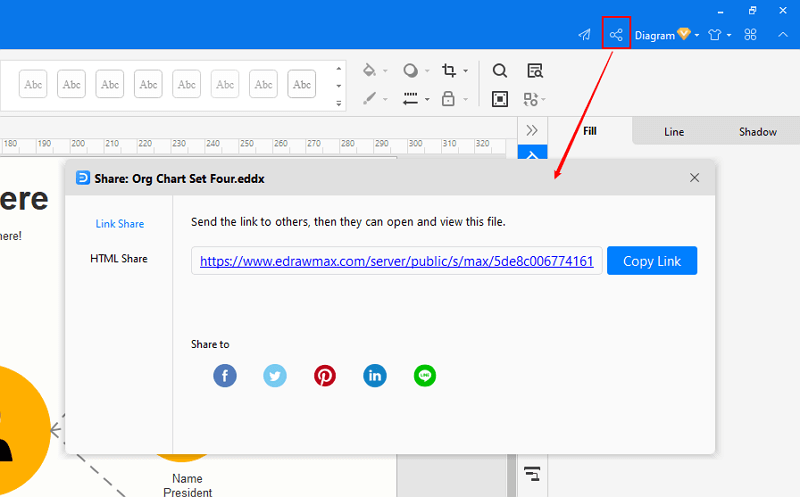Image resolution: width=800 pixels, height=497 pixels.
Task: Expand the full style gallery list
Action: pyautogui.click(x=339, y=103)
